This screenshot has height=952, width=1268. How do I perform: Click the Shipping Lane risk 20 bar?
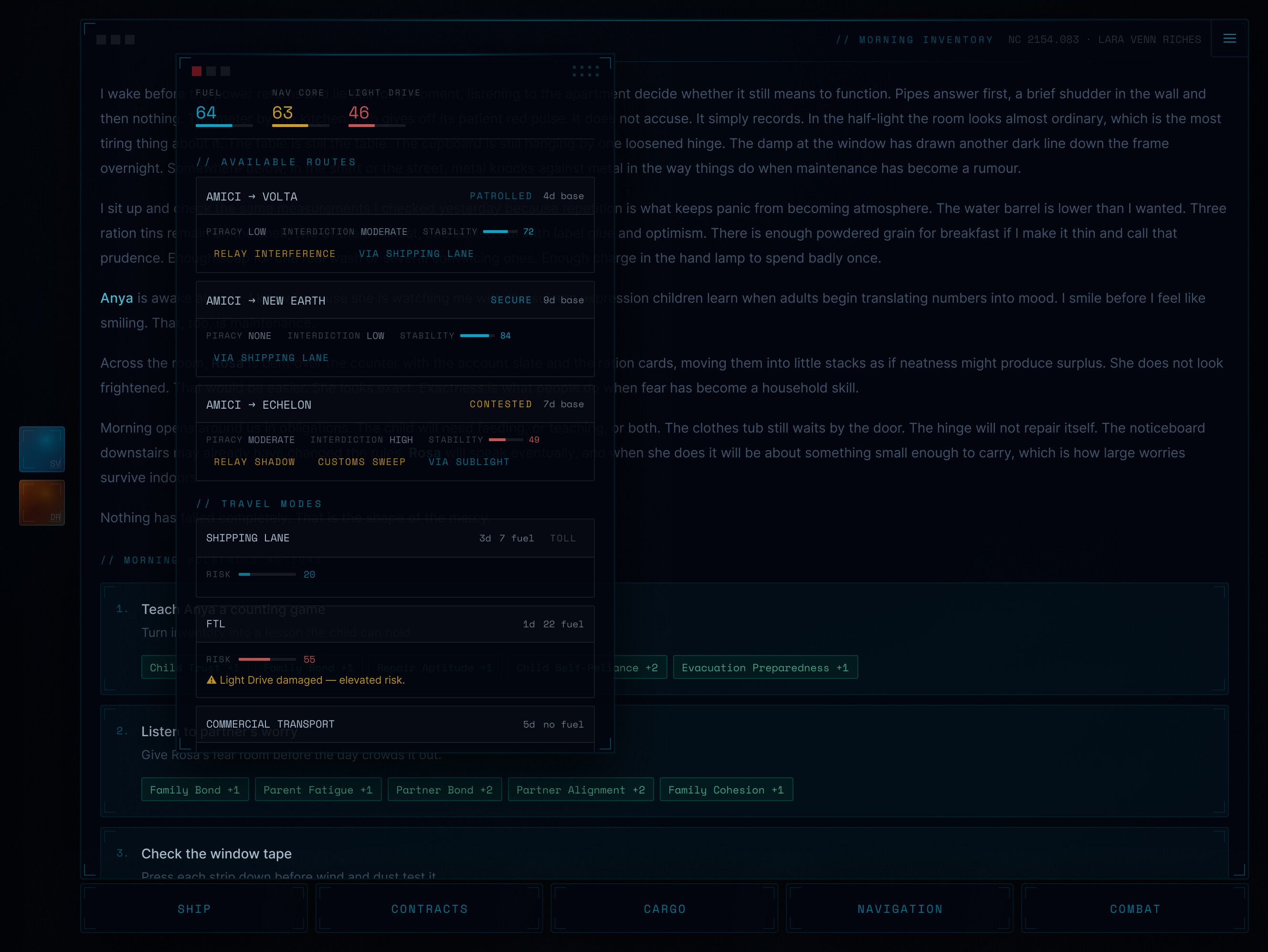coord(267,574)
